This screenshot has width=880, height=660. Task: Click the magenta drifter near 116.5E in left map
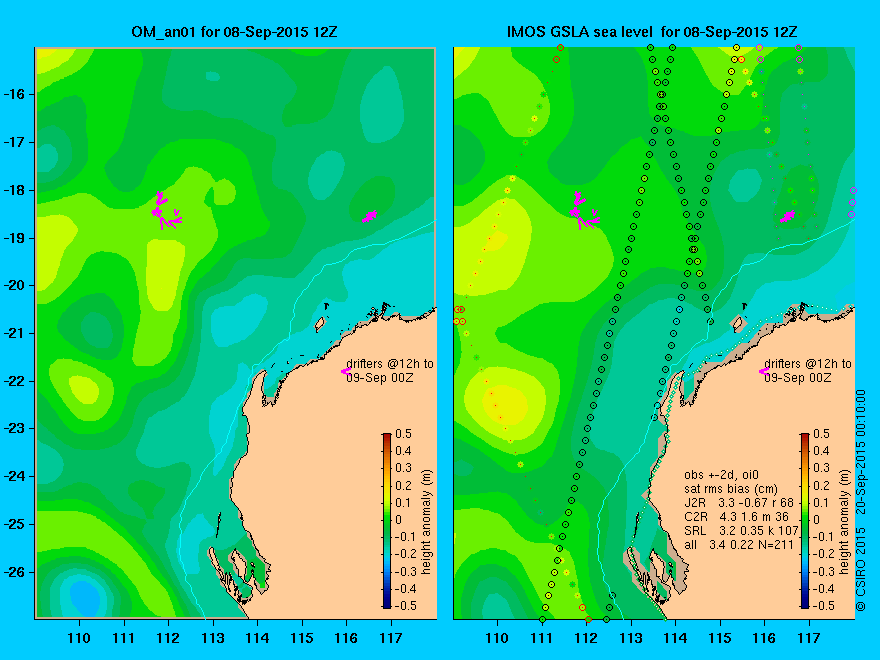pyautogui.click(x=369, y=216)
